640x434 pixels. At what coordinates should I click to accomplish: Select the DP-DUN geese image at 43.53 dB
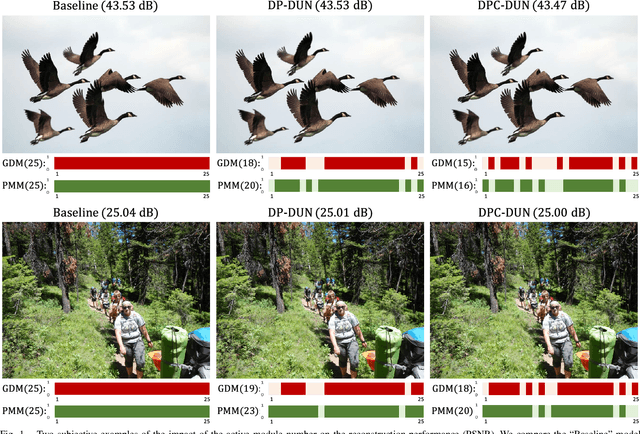click(320, 85)
